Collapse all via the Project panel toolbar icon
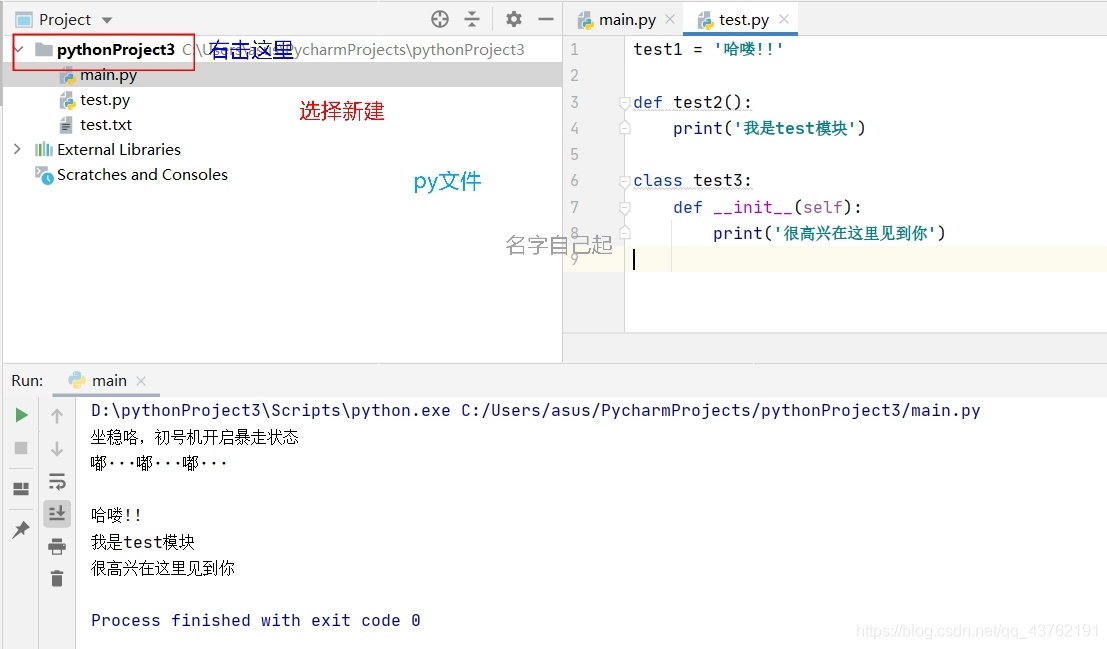This screenshot has width=1107, height=649. pos(472,19)
